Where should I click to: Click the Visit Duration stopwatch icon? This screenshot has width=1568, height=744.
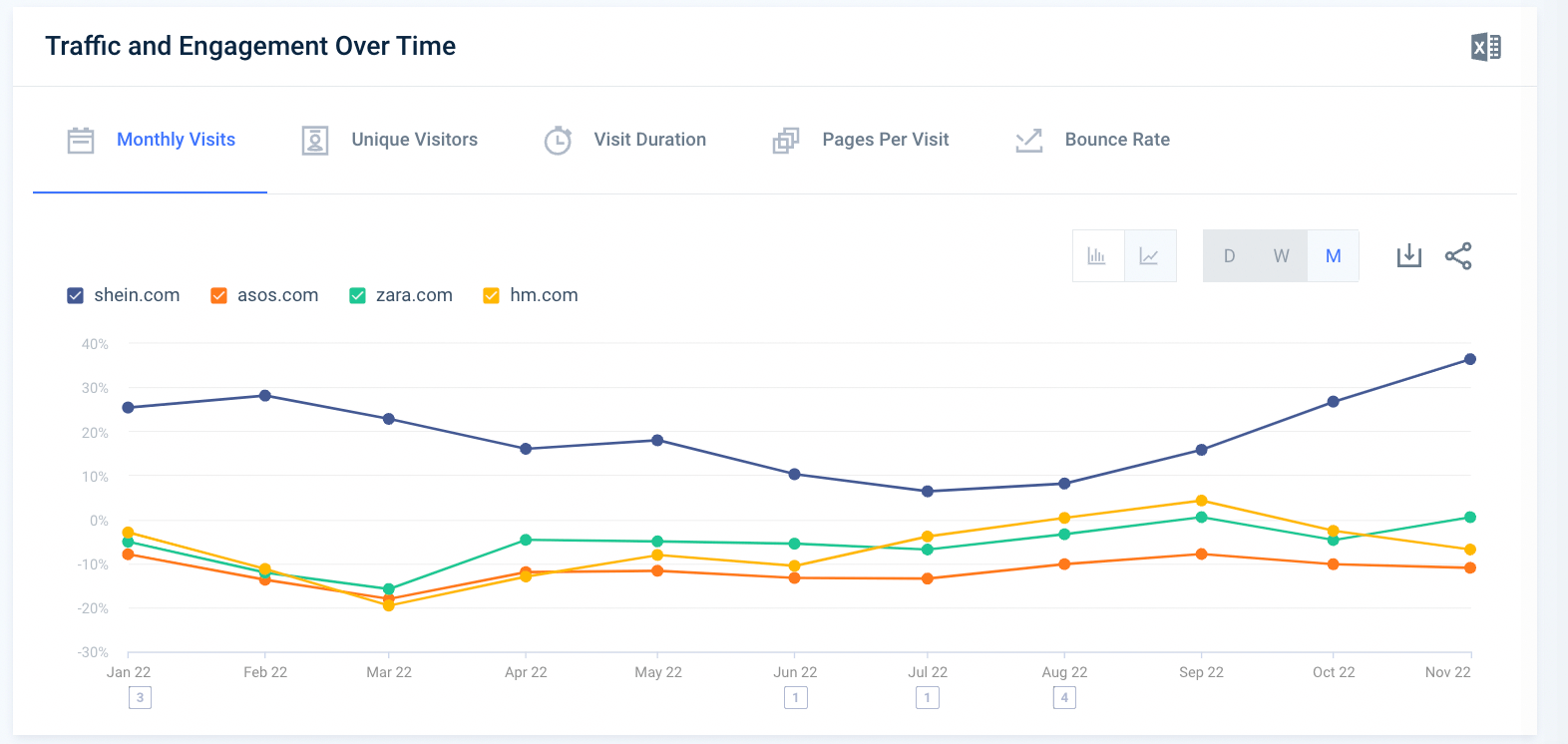[558, 141]
